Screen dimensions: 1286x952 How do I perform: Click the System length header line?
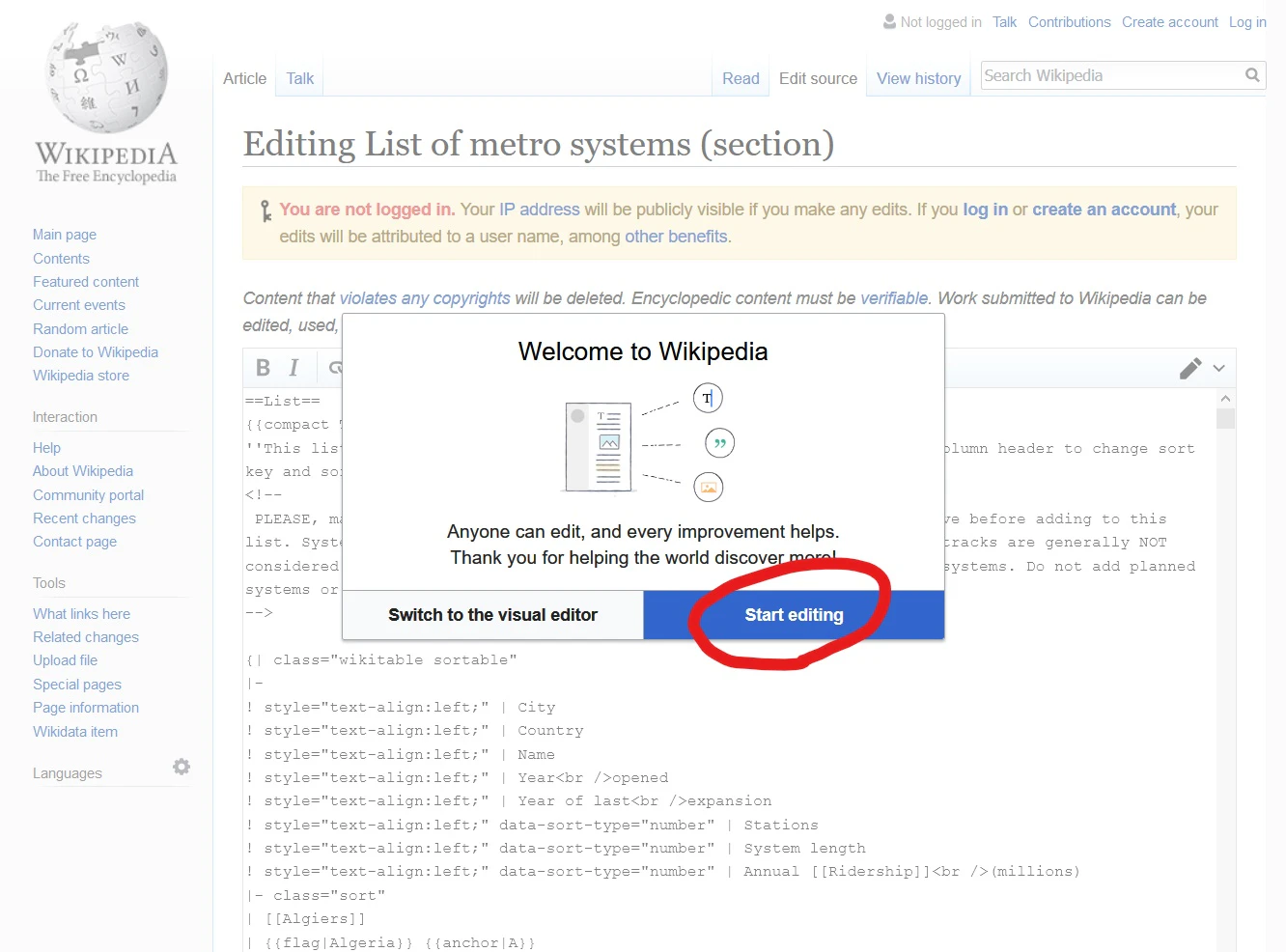pyautogui.click(x=557, y=849)
